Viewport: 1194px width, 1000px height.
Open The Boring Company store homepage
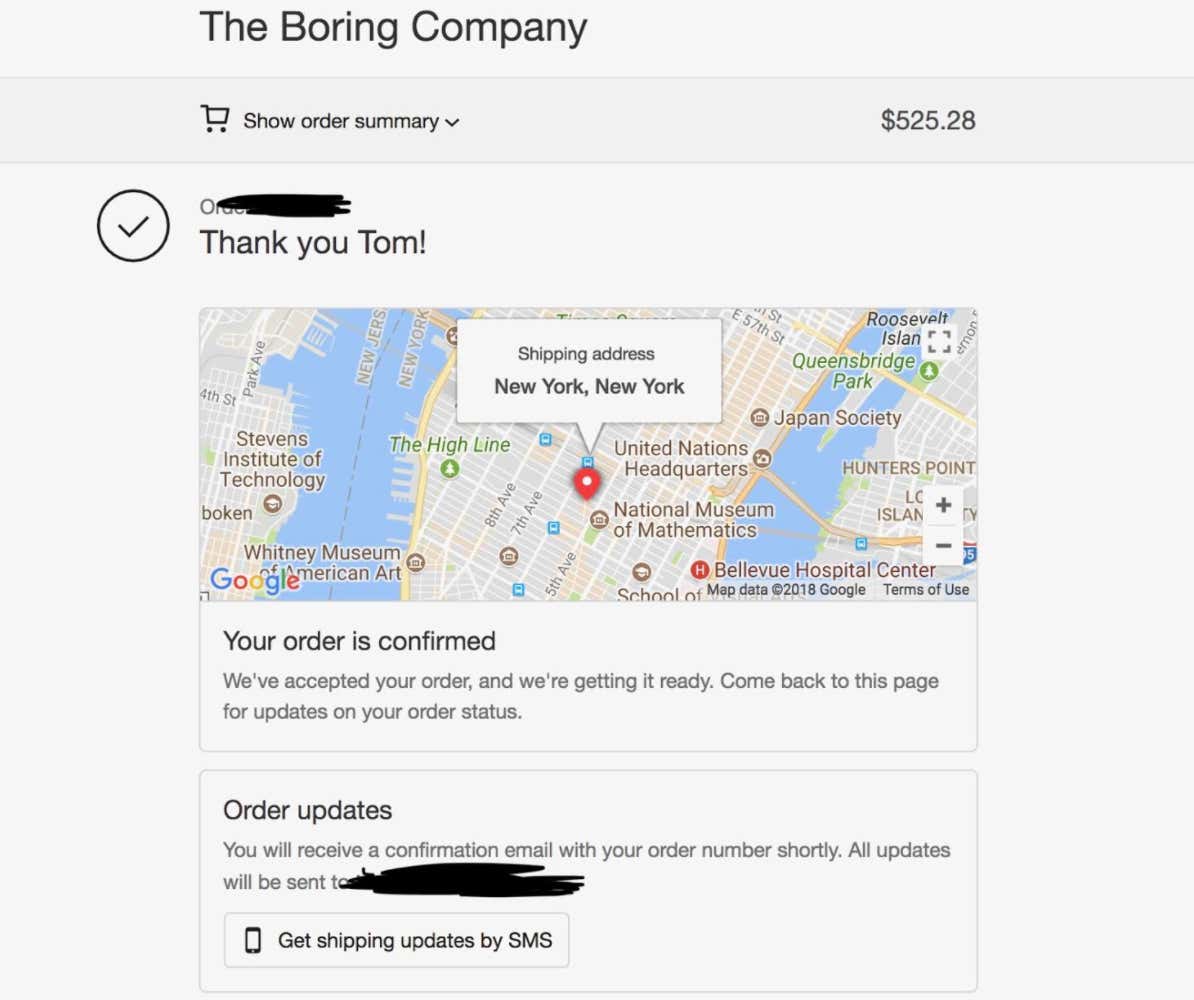pyautogui.click(x=393, y=27)
